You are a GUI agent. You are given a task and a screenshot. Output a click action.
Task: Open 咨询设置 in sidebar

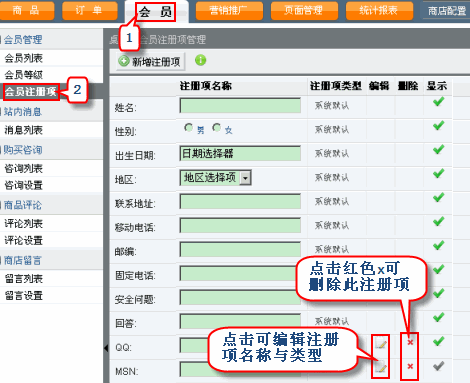click(x=24, y=185)
